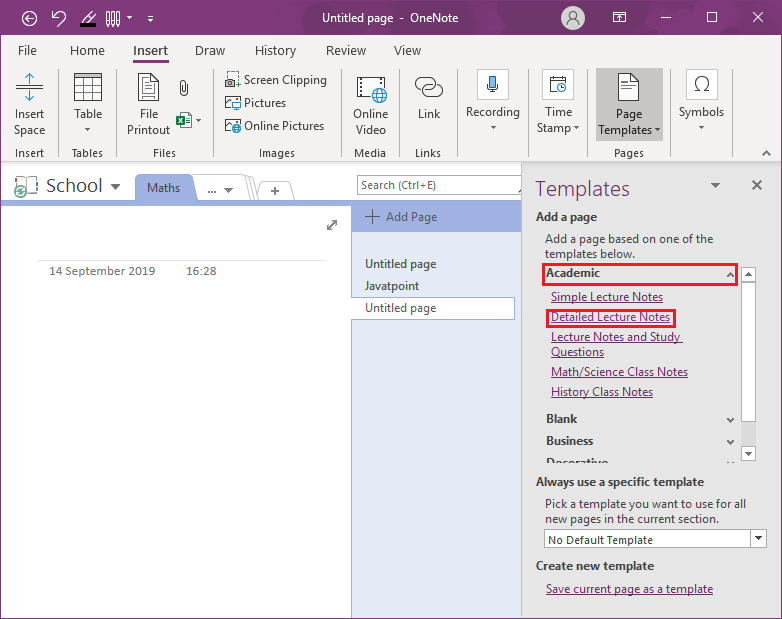Click the File Attachment paperclip icon

pyautogui.click(x=184, y=88)
